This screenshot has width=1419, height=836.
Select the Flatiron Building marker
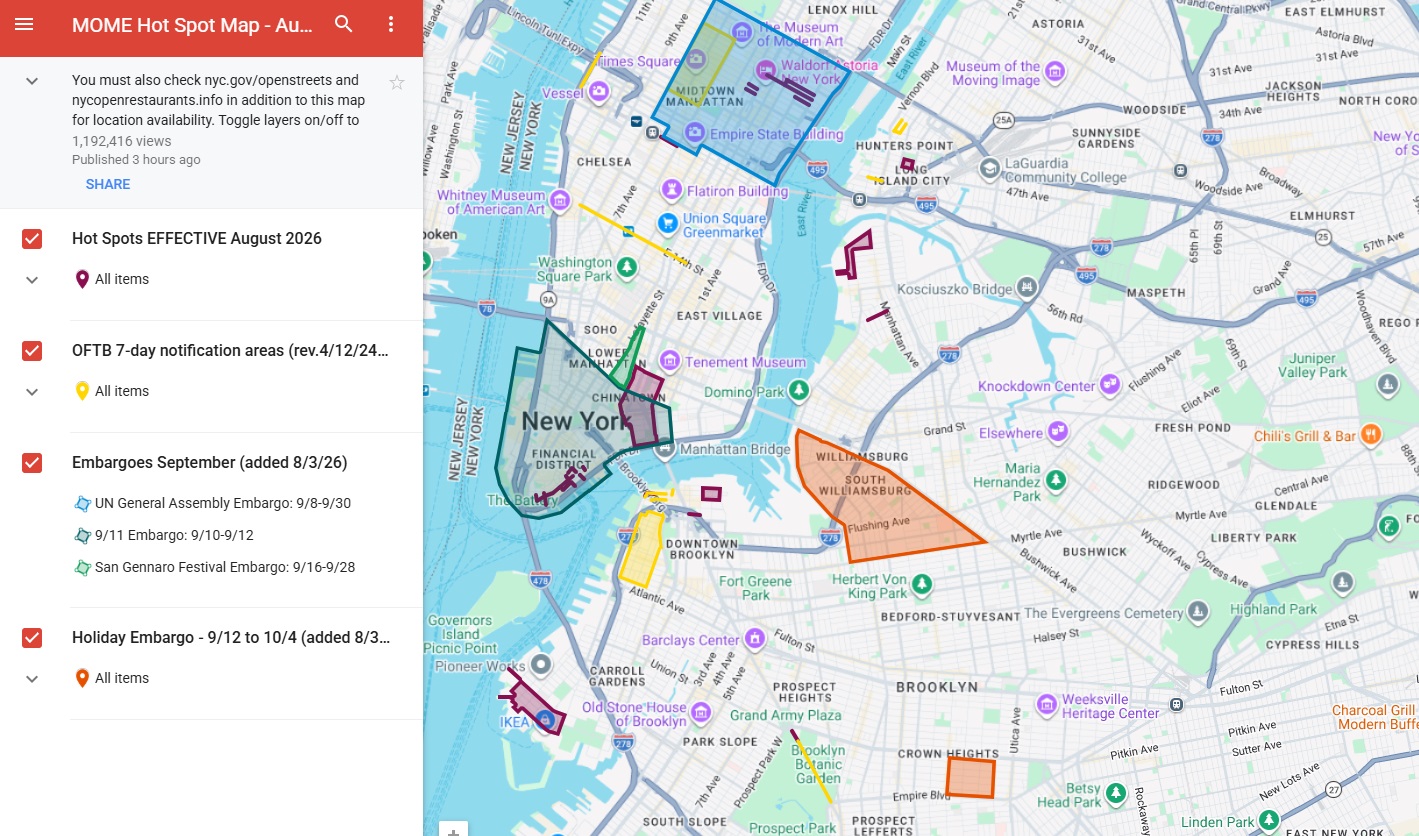pos(674,190)
